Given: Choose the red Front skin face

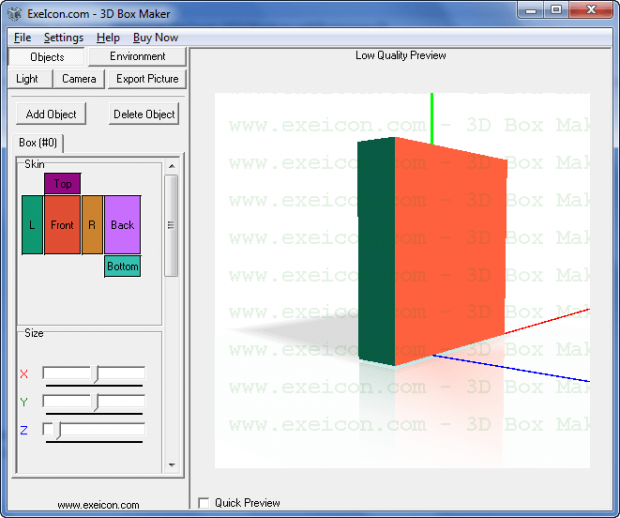Looking at the screenshot, I should 62,225.
